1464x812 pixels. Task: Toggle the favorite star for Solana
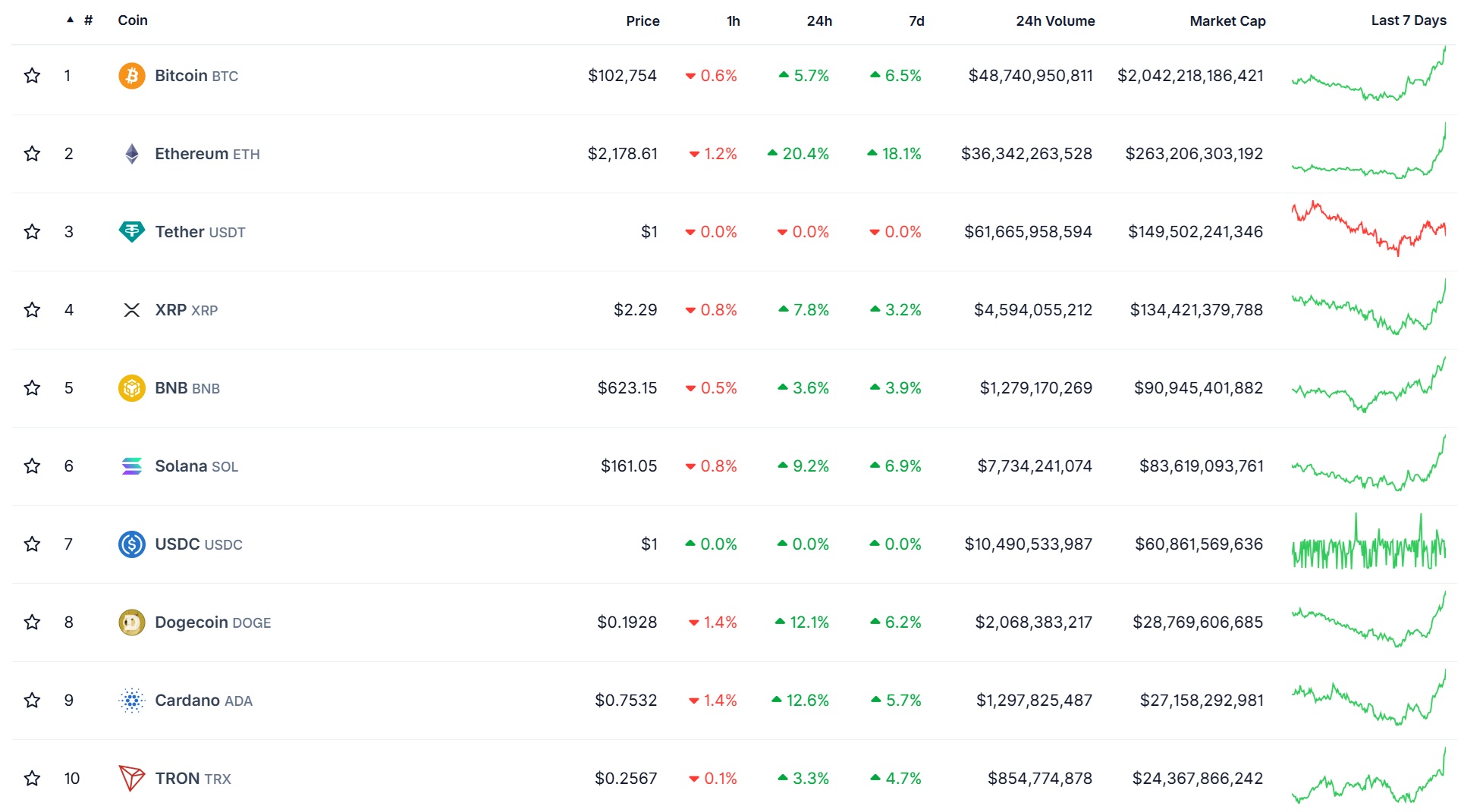pos(32,466)
